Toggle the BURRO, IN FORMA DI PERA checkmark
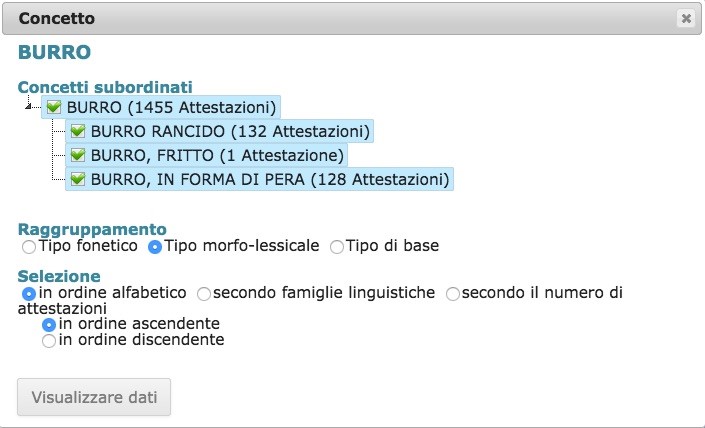705x428 pixels. (78, 180)
